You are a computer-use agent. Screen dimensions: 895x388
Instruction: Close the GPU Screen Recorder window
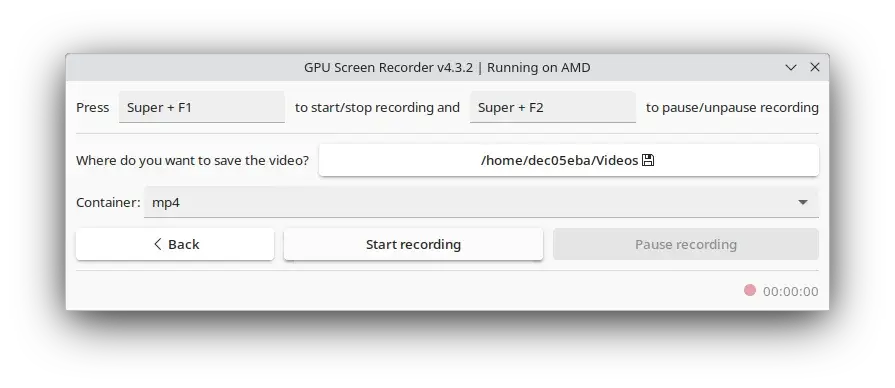(815, 67)
